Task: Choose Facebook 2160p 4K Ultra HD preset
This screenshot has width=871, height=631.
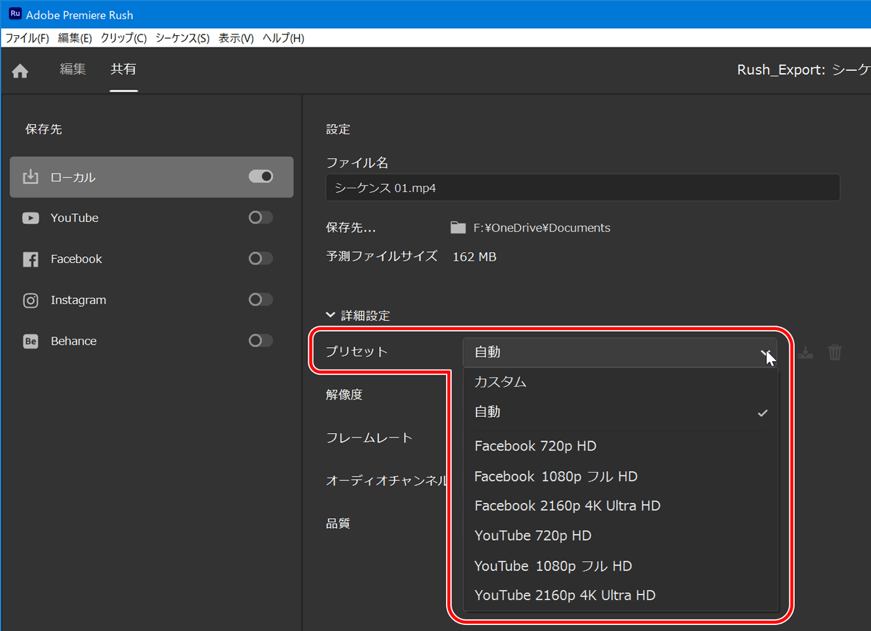Action: (620, 506)
